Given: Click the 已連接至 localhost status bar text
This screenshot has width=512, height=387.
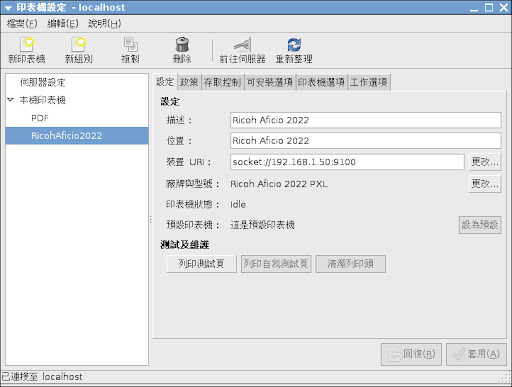Looking at the screenshot, I should point(42,377).
